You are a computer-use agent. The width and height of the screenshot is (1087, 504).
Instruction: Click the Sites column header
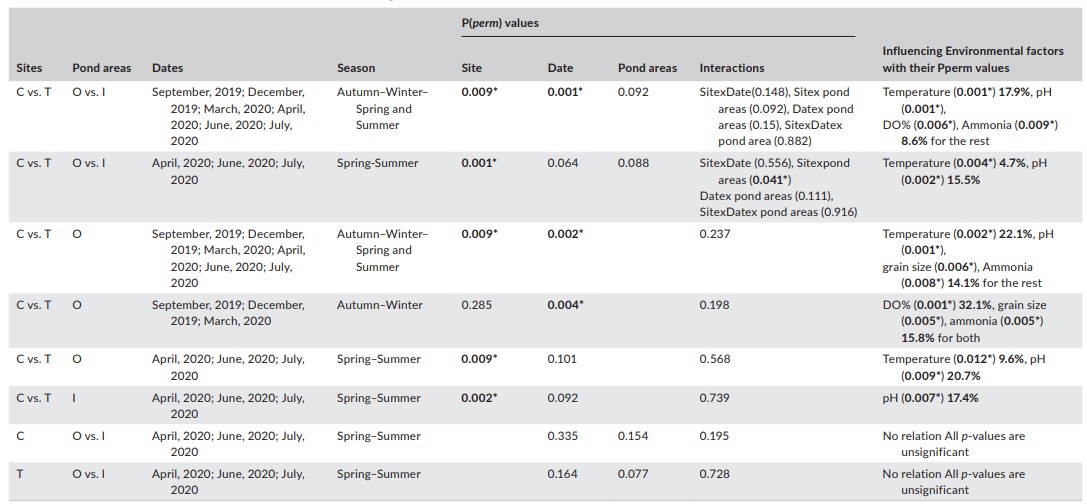coord(29,68)
